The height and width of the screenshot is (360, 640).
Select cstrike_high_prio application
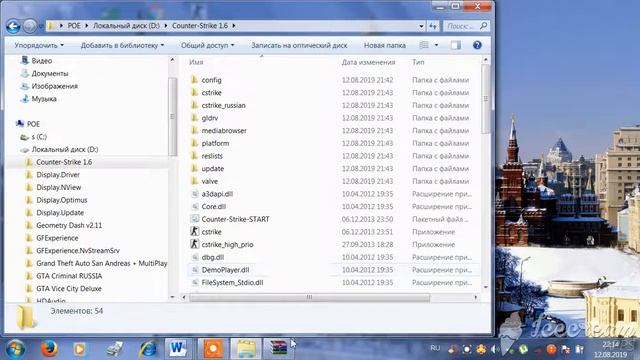click(x=227, y=244)
